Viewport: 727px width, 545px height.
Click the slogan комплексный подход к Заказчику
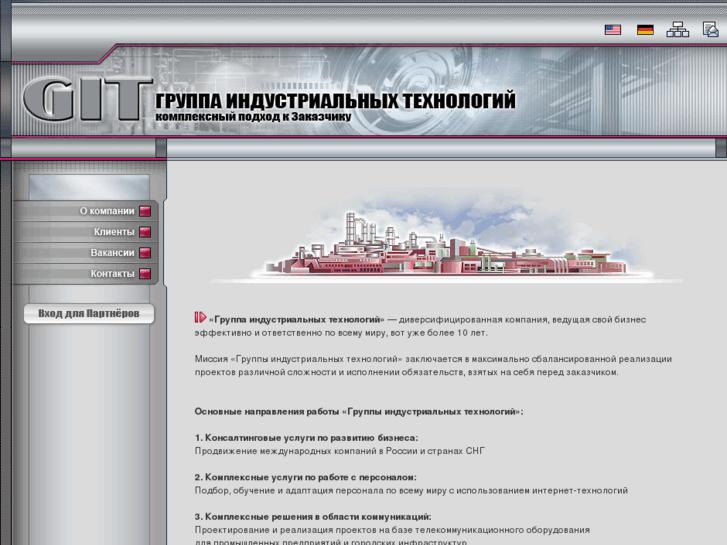tap(253, 116)
